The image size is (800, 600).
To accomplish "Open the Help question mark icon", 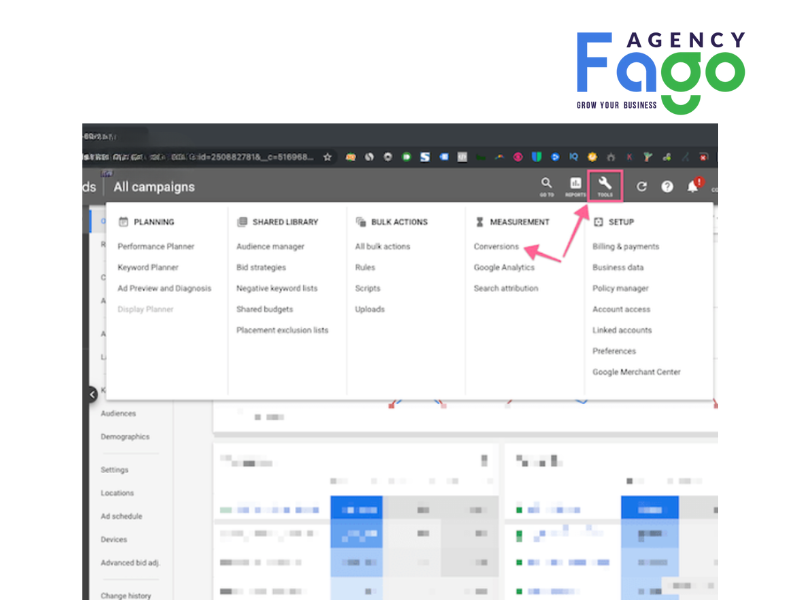I will [x=667, y=186].
